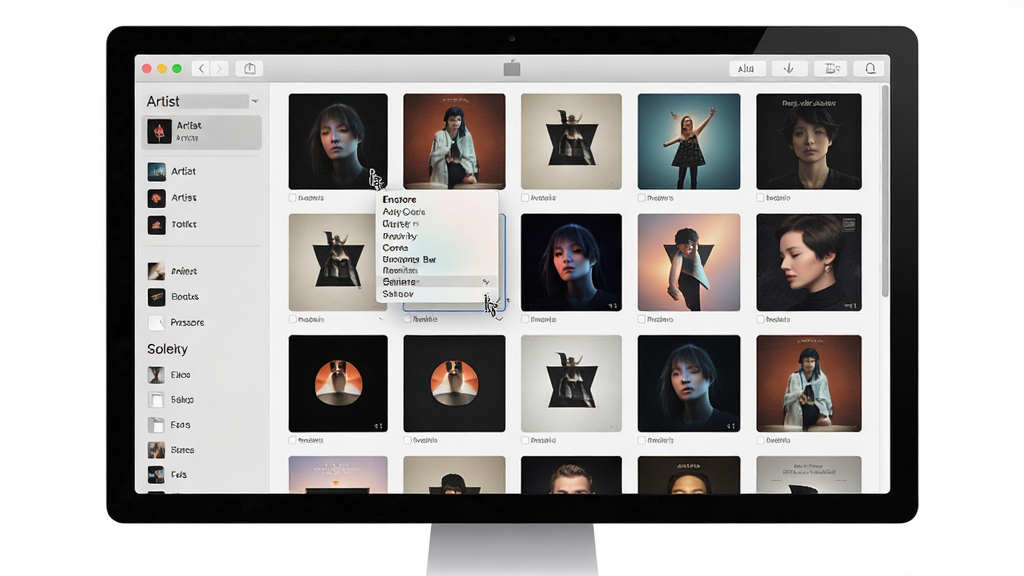
Task: Tick checkbox under second-row blue-lit woman portrait
Action: (x=525, y=319)
